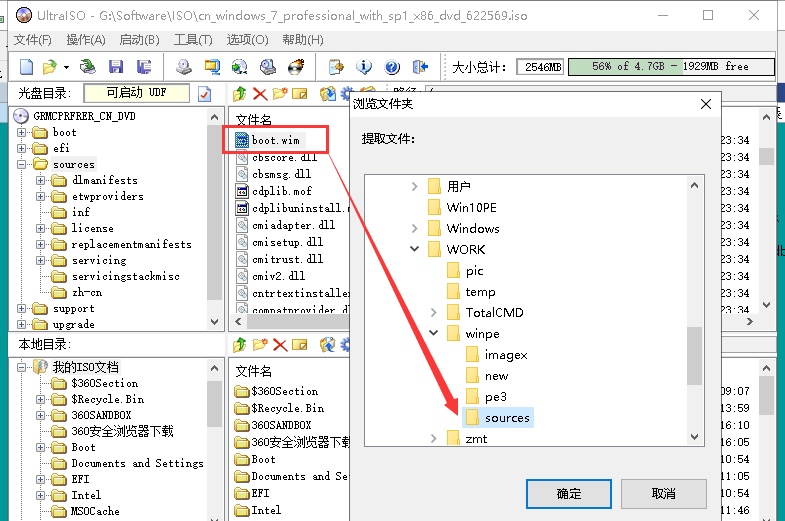Click the Open CD/DVD drive icon

tap(88, 67)
